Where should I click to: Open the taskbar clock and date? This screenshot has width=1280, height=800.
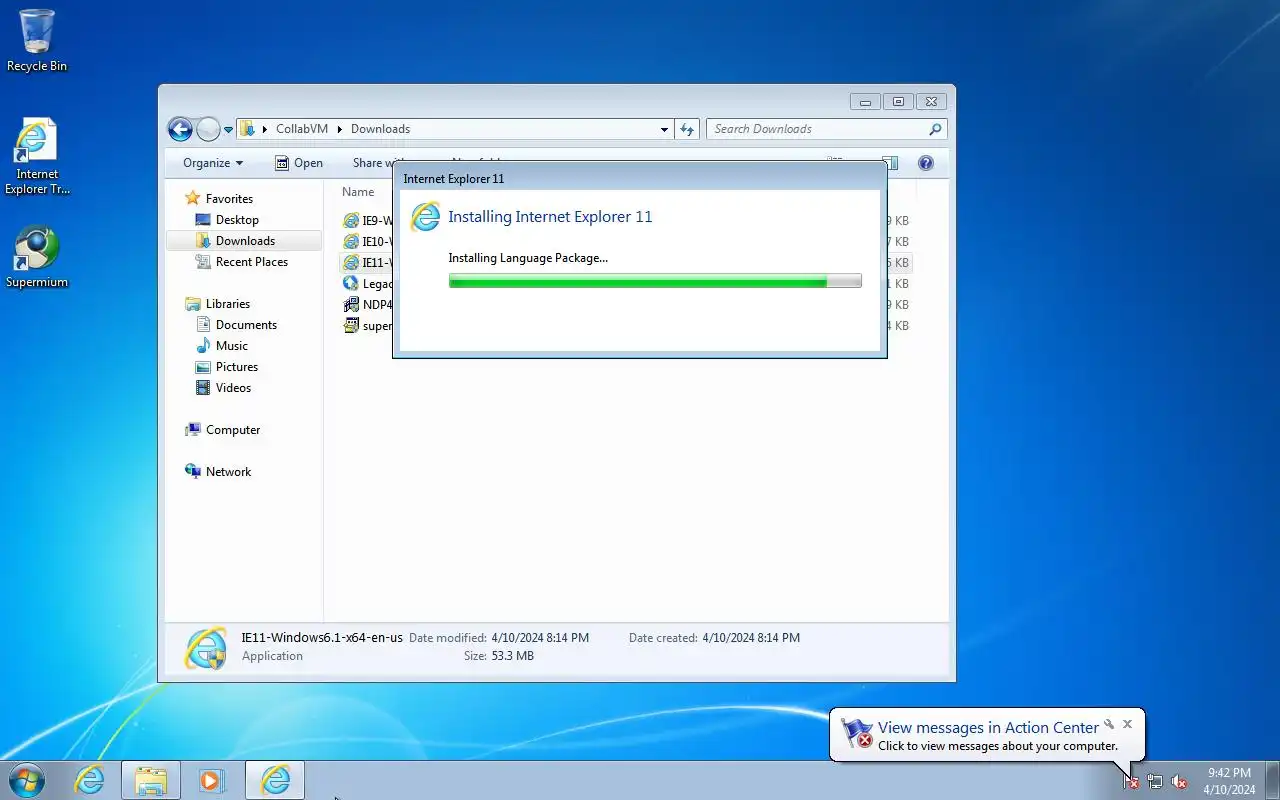click(x=1229, y=781)
